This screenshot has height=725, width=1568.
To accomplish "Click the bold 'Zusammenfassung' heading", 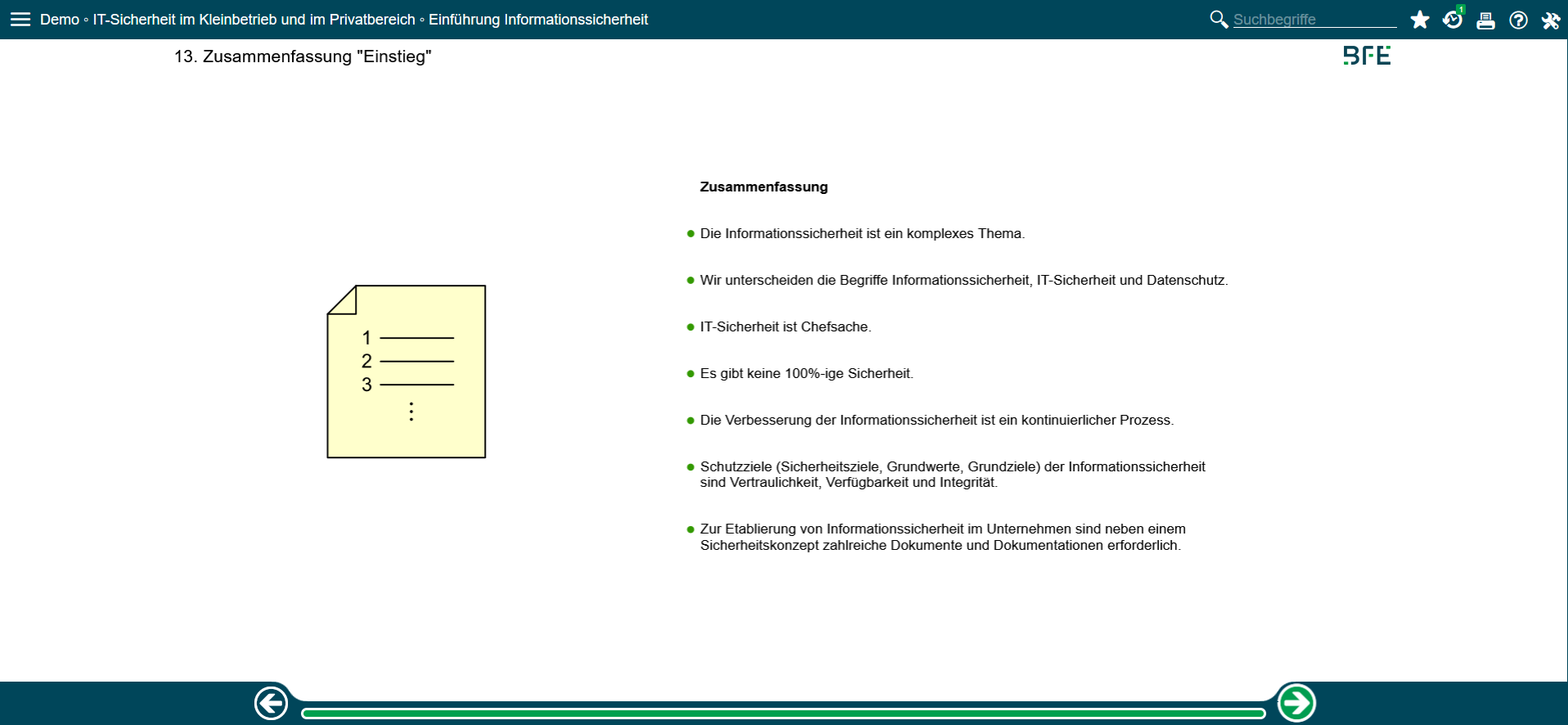I will click(x=763, y=187).
